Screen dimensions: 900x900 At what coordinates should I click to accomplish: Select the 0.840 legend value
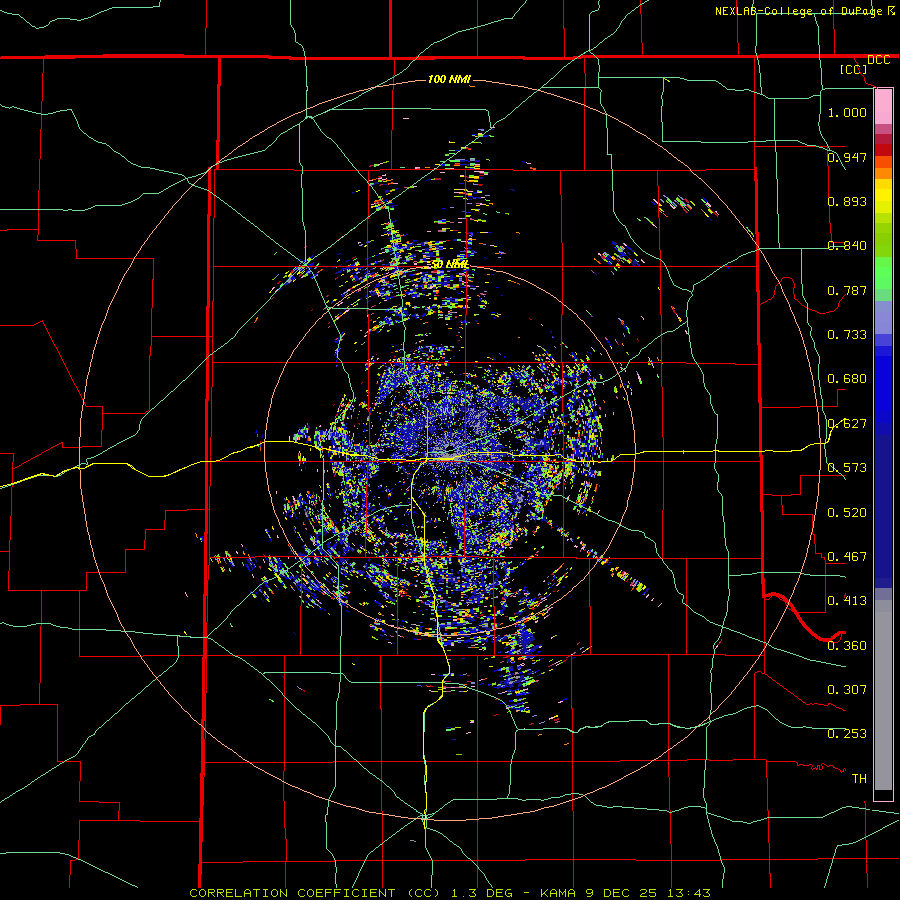click(847, 246)
